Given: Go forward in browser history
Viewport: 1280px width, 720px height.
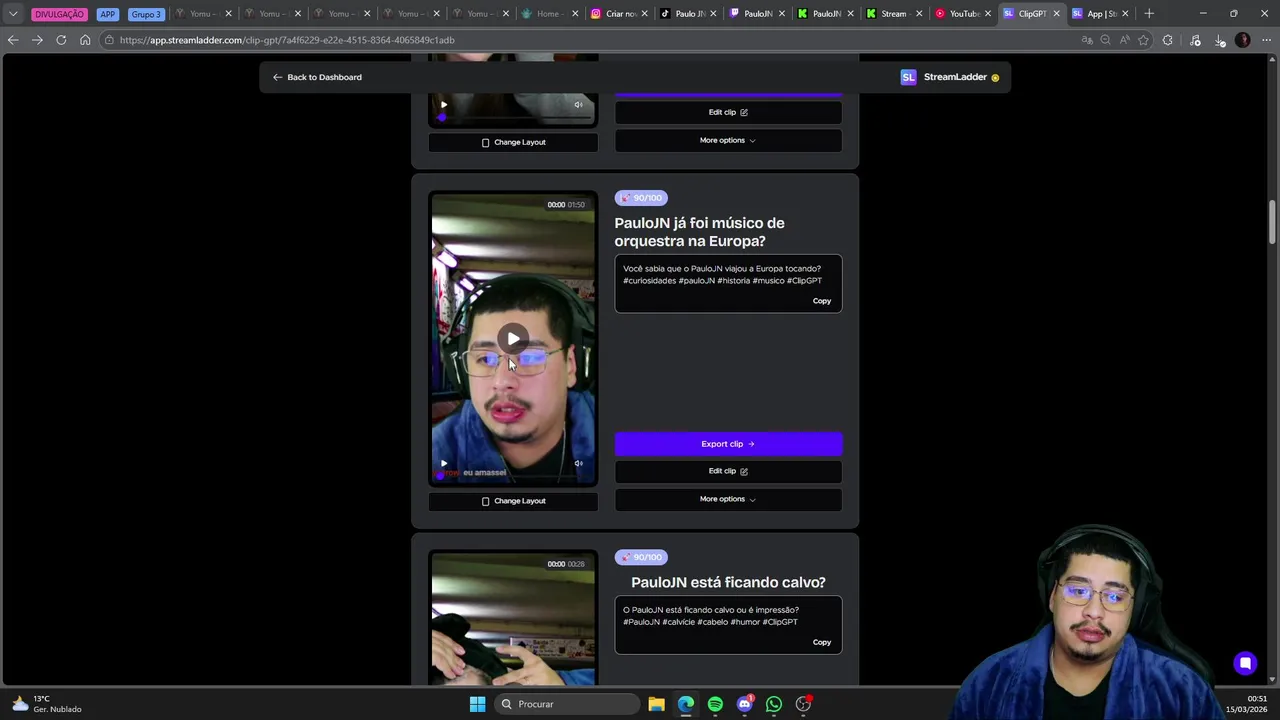Looking at the screenshot, I should (x=37, y=40).
